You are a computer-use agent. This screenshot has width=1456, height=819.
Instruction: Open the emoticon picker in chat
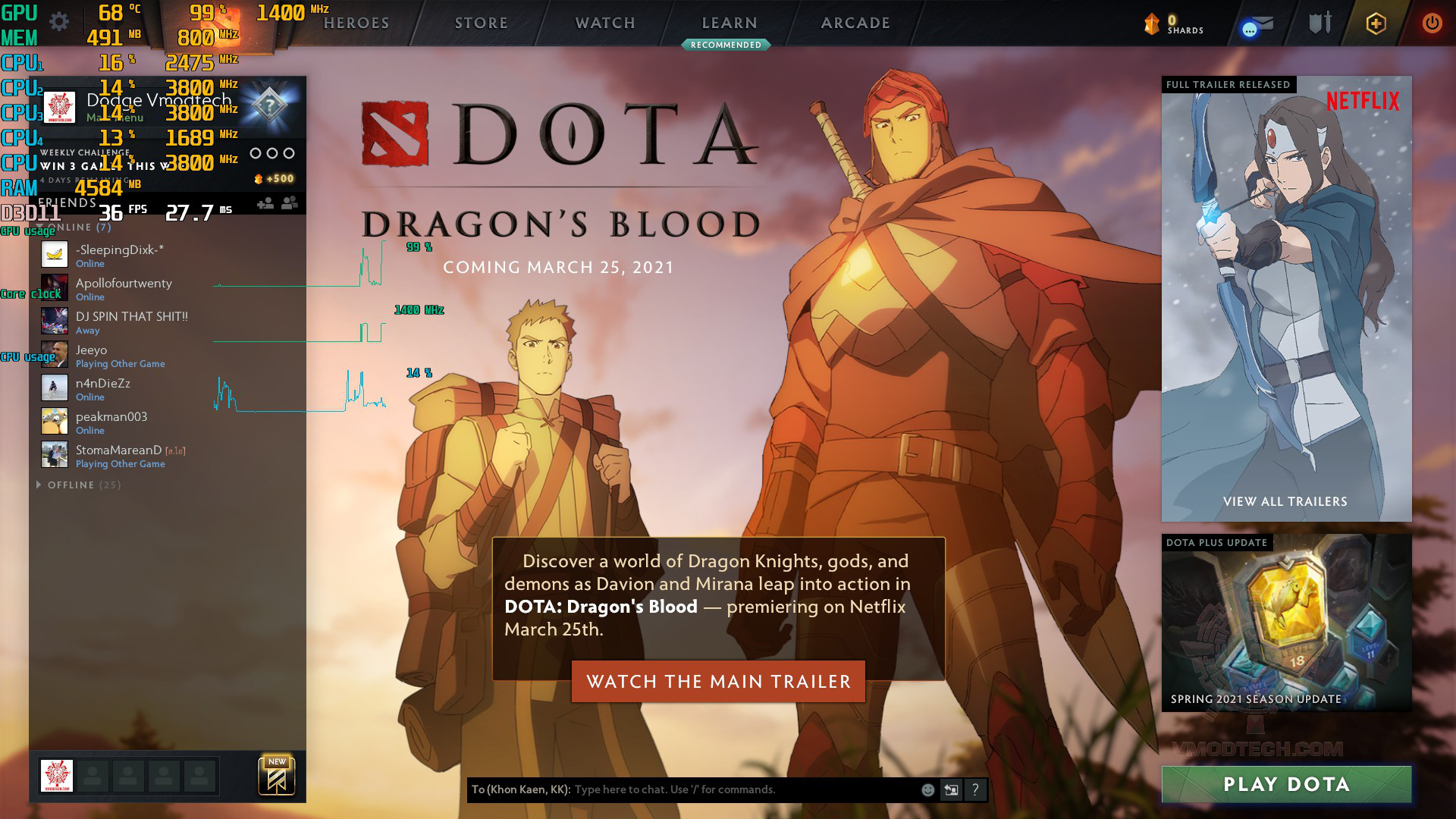(927, 789)
